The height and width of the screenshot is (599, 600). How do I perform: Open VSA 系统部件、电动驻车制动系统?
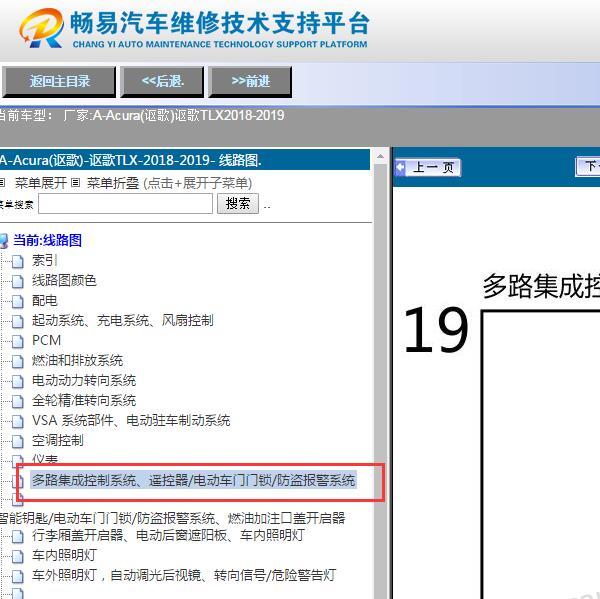coord(131,420)
